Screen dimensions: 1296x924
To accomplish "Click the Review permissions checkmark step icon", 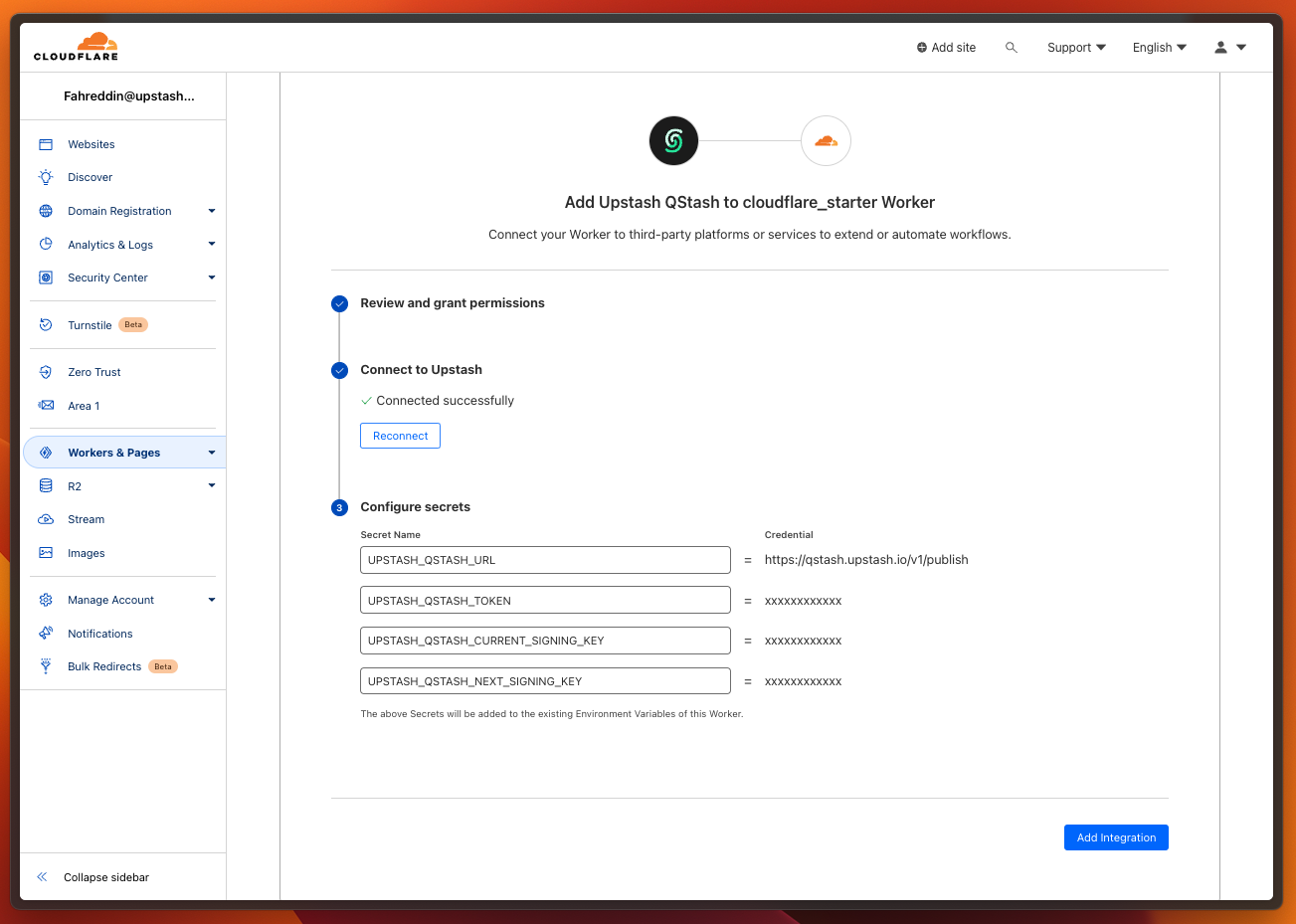I will pyautogui.click(x=339, y=303).
